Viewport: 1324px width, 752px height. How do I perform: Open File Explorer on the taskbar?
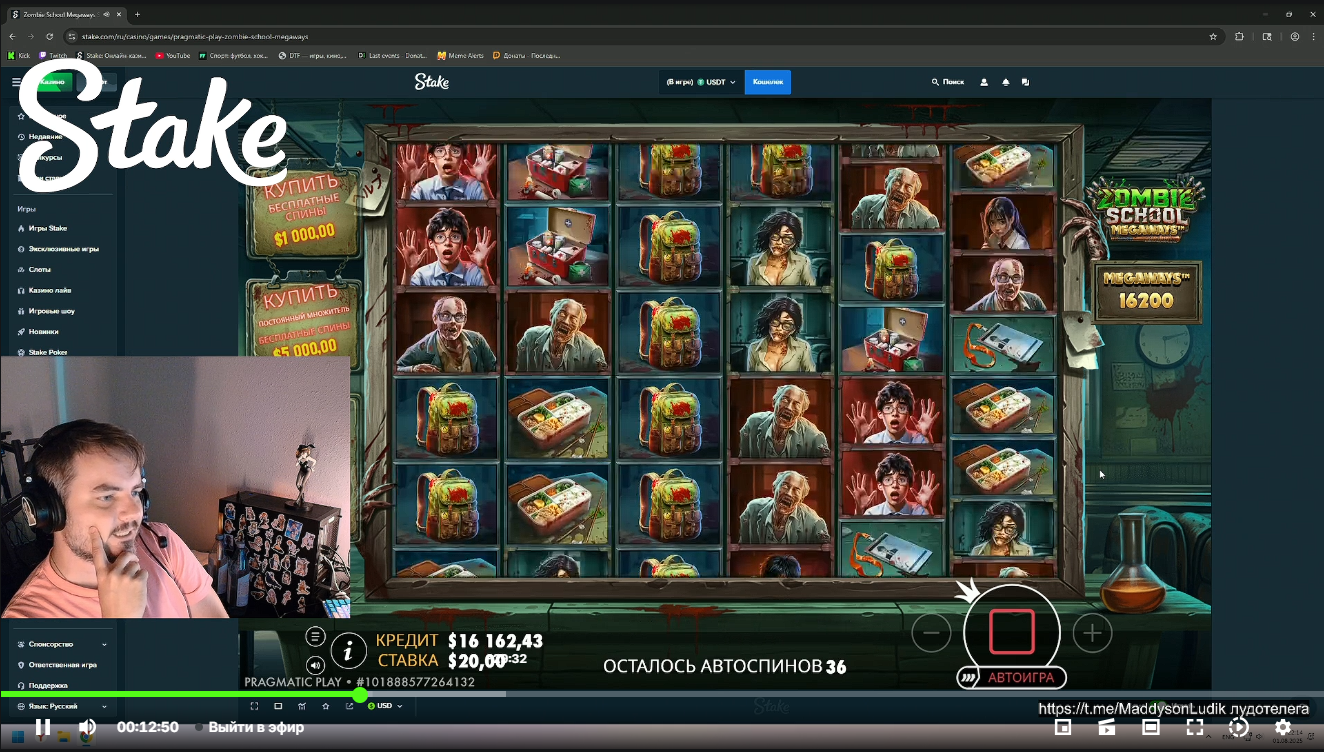pyautogui.click(x=63, y=738)
